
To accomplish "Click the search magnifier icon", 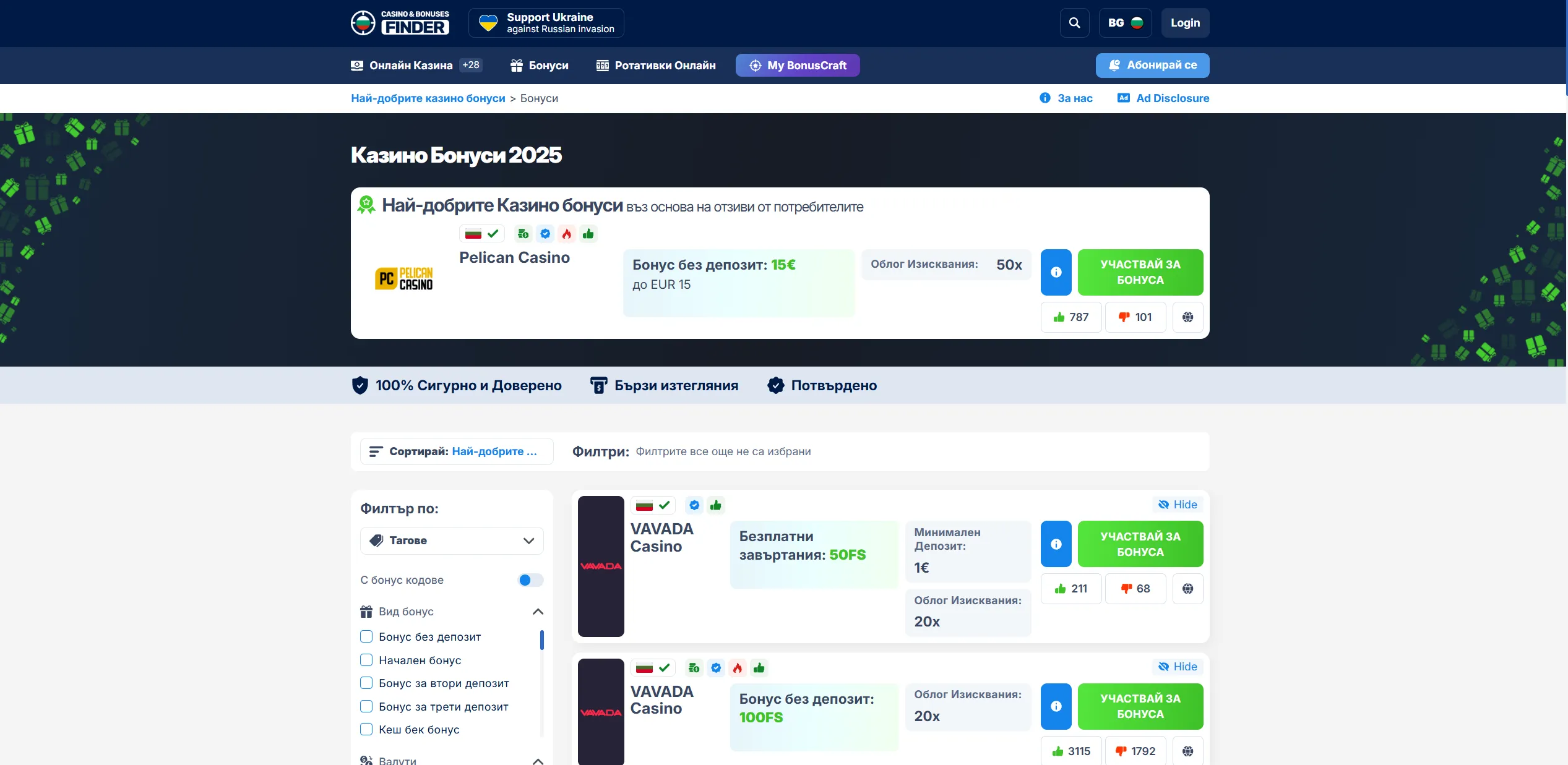I will click(1074, 23).
